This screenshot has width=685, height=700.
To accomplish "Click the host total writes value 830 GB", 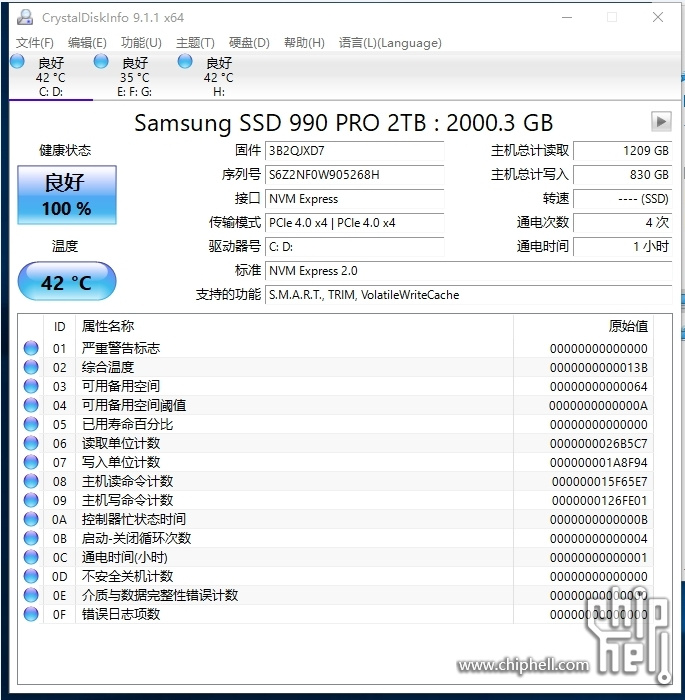I will tap(622, 175).
